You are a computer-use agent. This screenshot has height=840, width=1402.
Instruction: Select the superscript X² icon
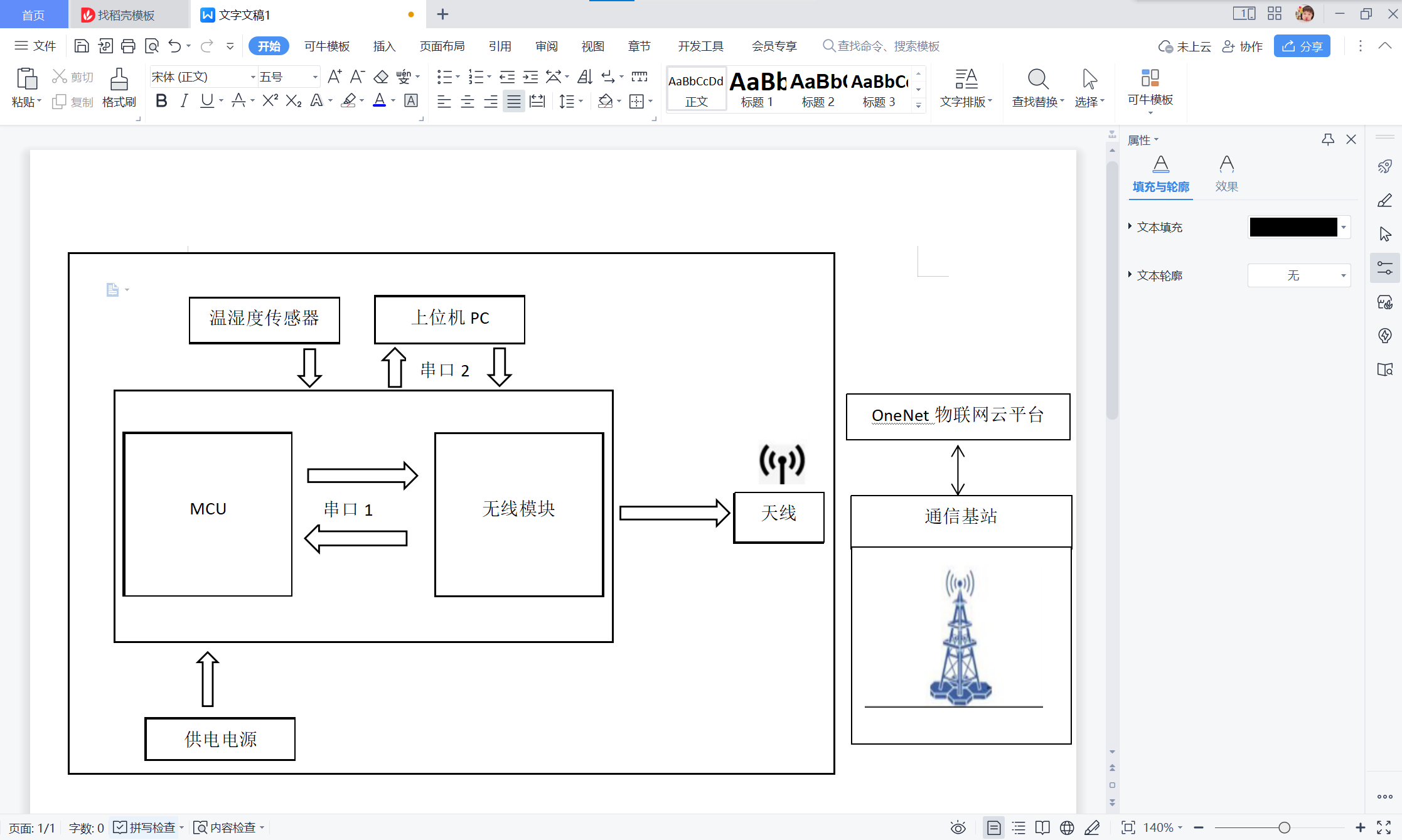(270, 100)
